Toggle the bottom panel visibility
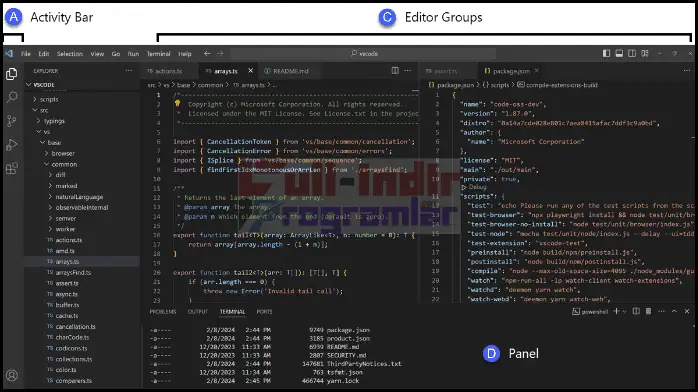The image size is (698, 392). coord(619,53)
